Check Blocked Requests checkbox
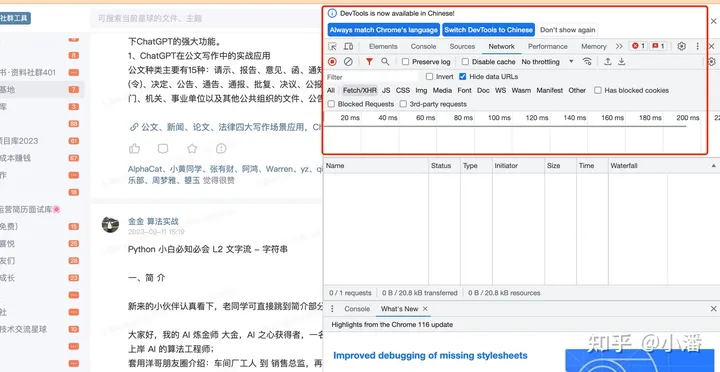This screenshot has height=372, width=720. (331, 104)
